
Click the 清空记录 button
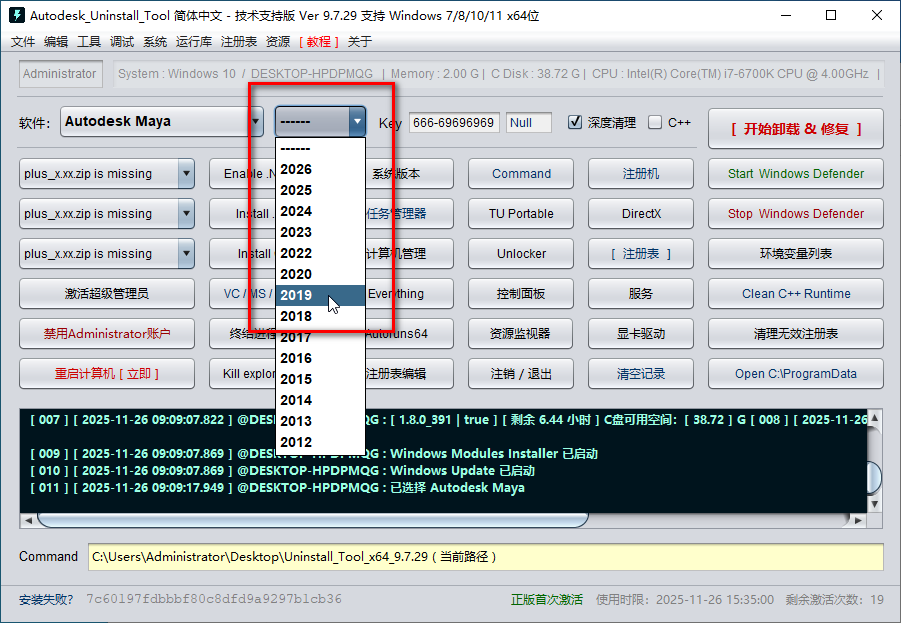pos(641,374)
